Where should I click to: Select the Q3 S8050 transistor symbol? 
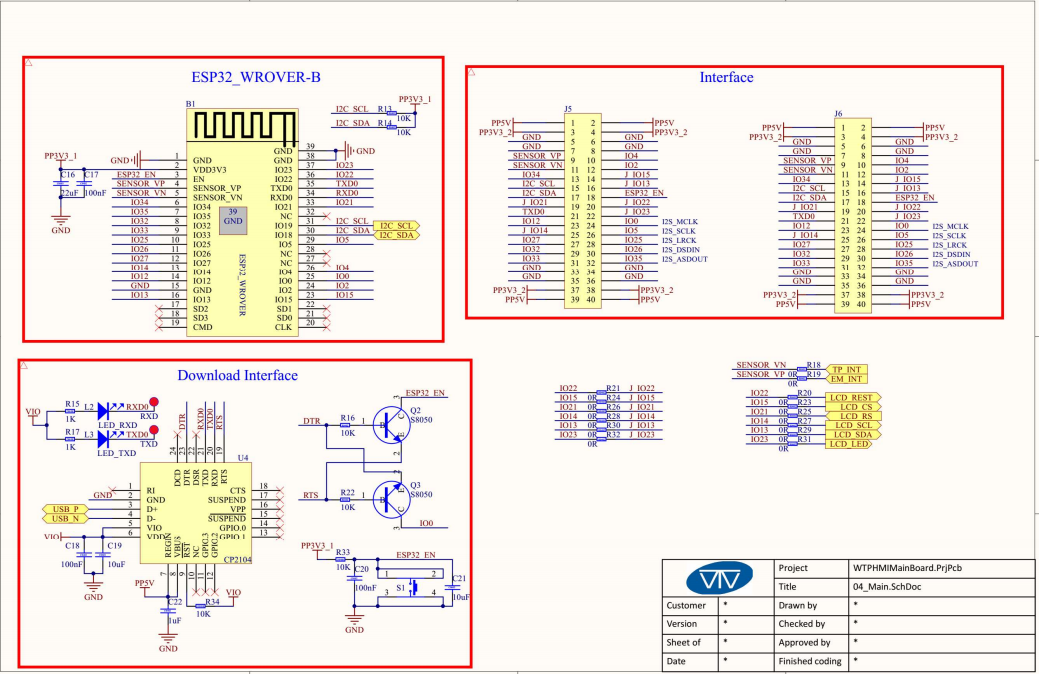pos(391,499)
